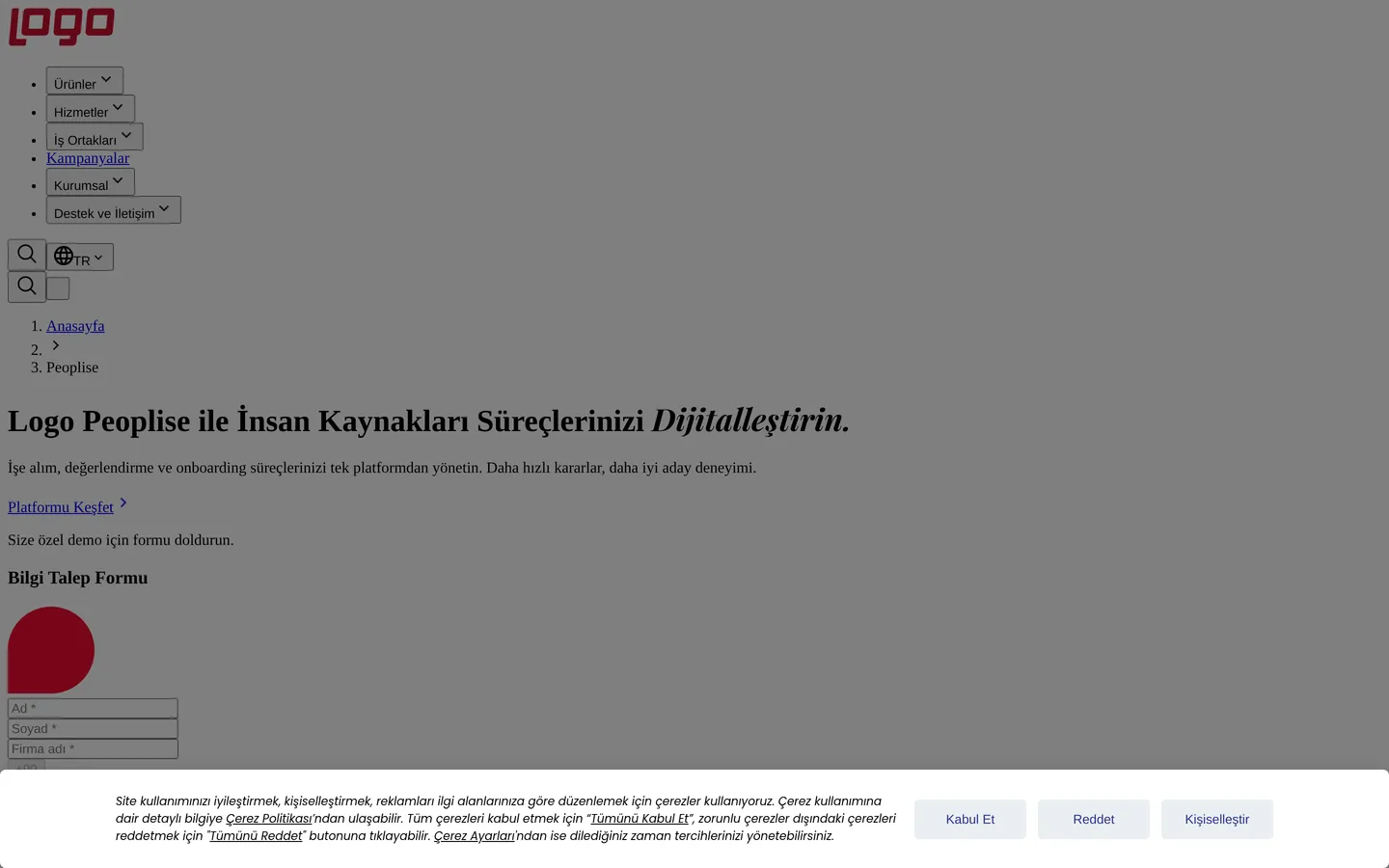This screenshot has height=868, width=1389.
Task: Focus the Firma adı input field
Action: pyautogui.click(x=93, y=748)
